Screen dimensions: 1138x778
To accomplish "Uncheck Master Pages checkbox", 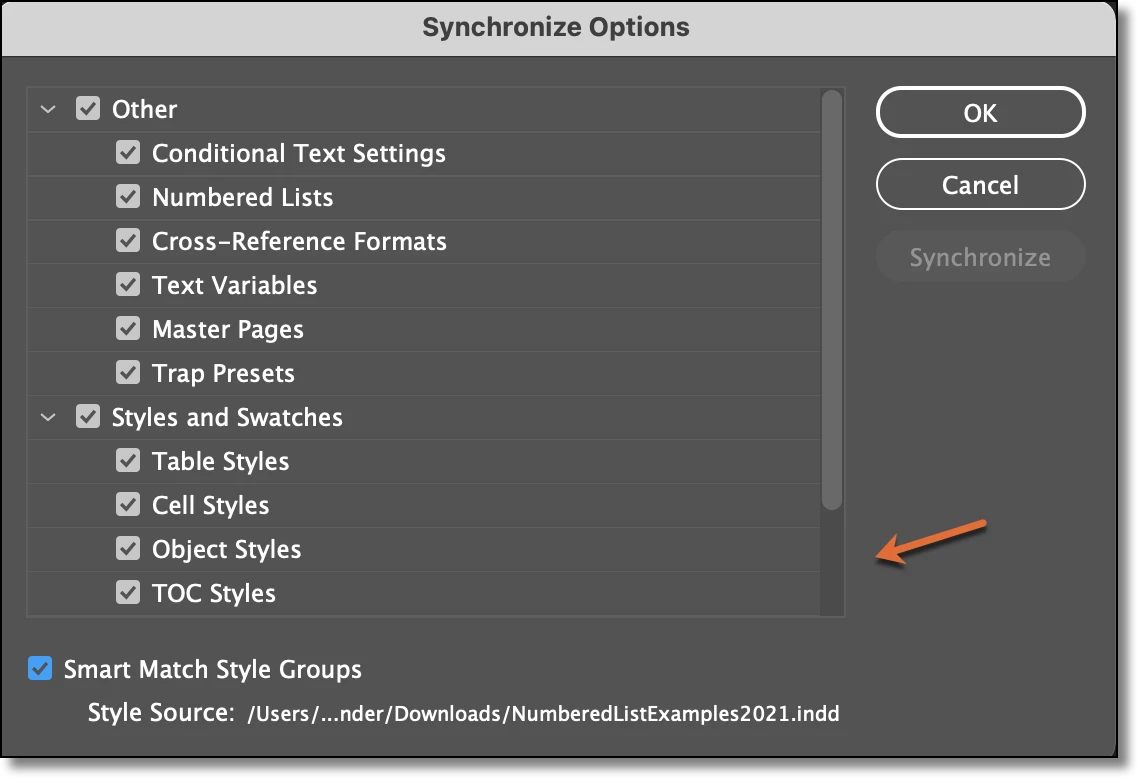I will [x=128, y=329].
